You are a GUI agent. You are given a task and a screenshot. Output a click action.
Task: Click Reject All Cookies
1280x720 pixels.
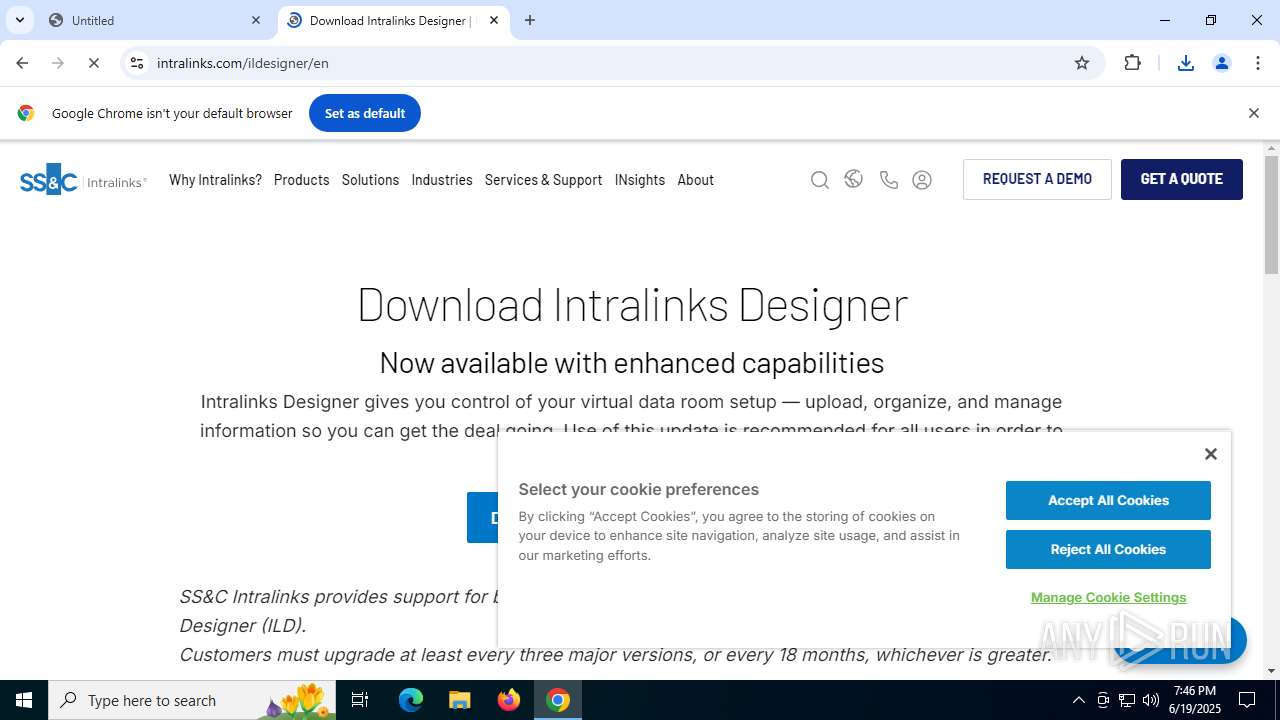1108,549
